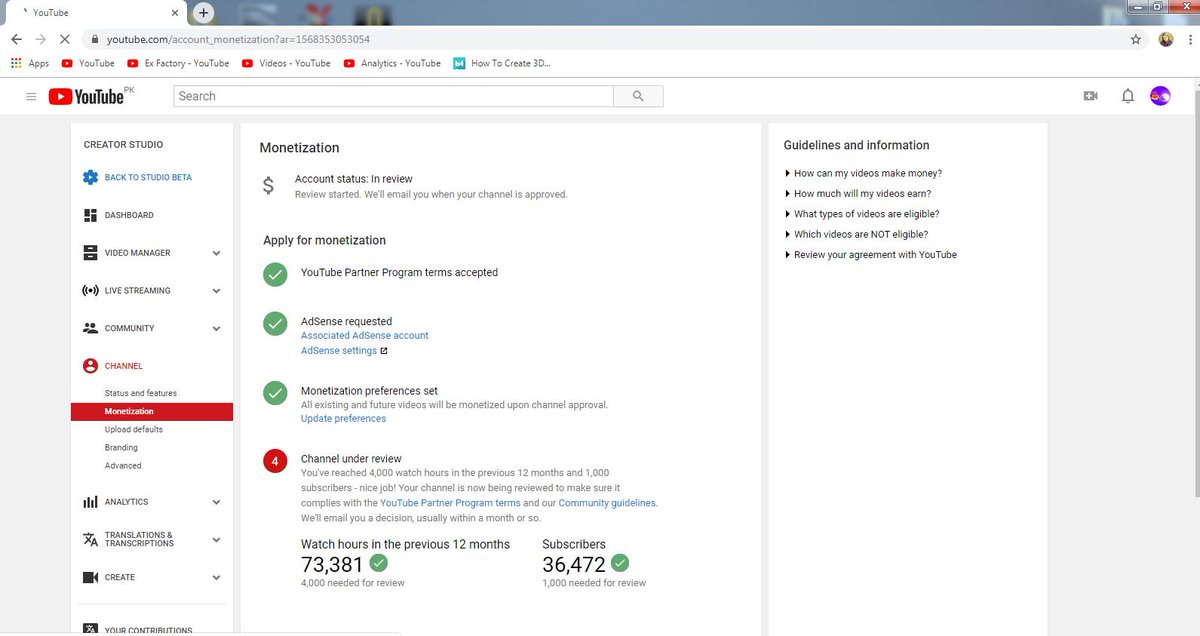Open the Chrome profile avatar
The width and height of the screenshot is (1200, 636).
tap(1166, 39)
